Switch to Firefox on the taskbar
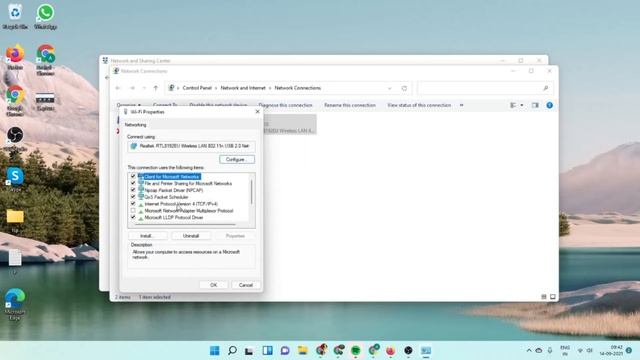 391,350
